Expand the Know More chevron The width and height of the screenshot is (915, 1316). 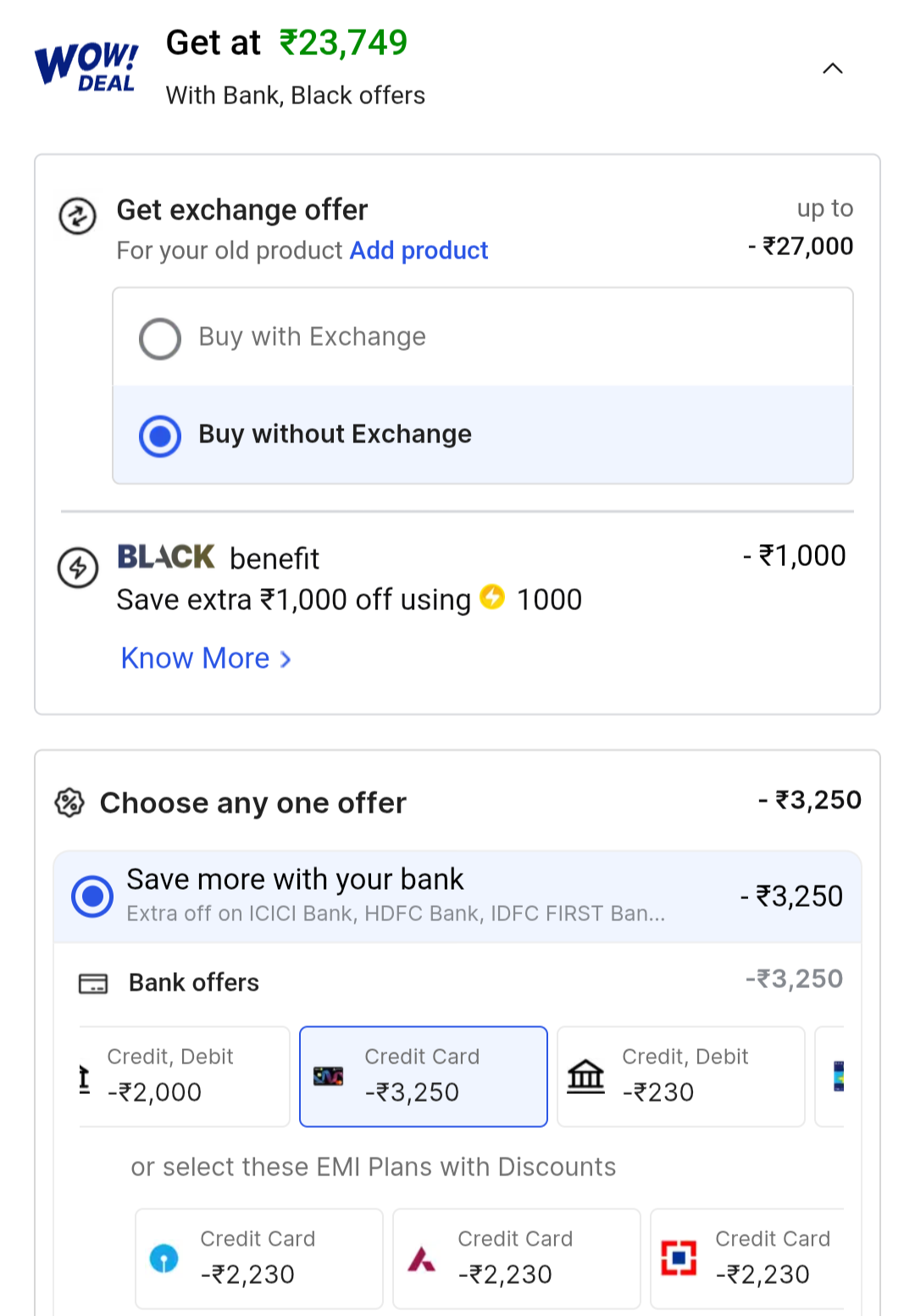click(286, 659)
